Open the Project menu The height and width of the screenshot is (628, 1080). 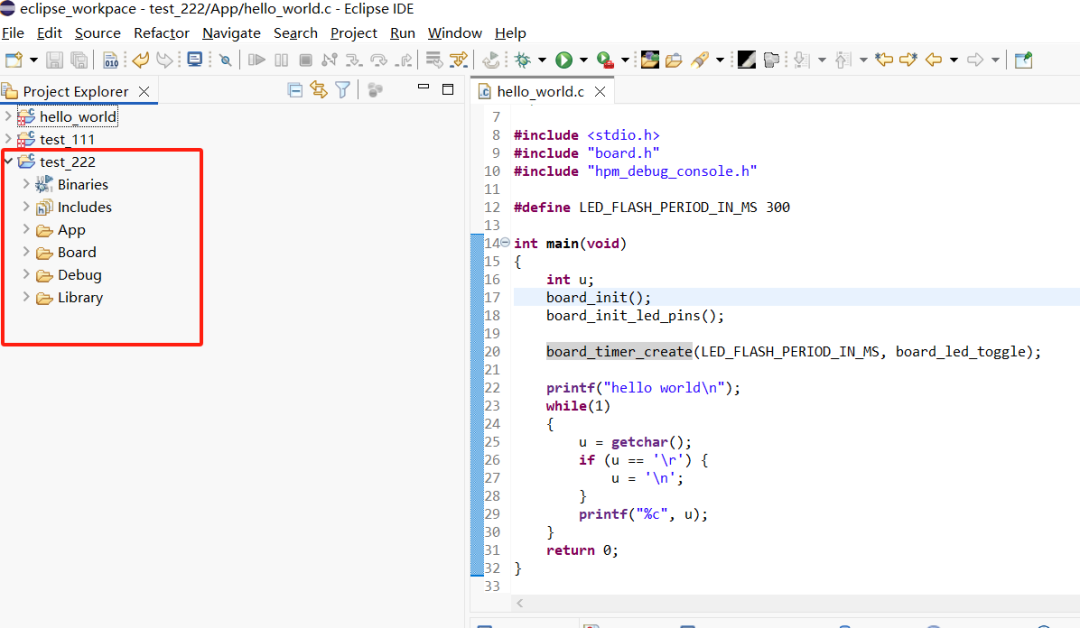click(x=353, y=33)
